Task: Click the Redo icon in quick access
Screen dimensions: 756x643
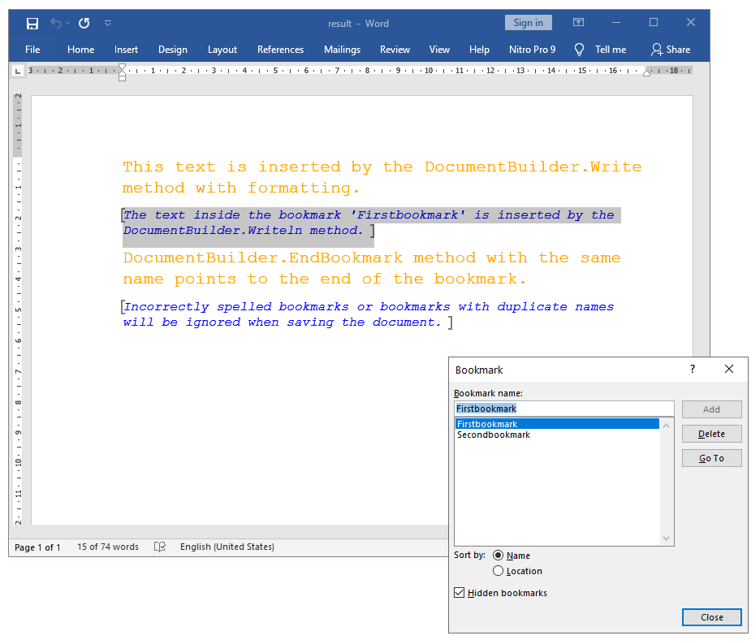Action: (84, 23)
